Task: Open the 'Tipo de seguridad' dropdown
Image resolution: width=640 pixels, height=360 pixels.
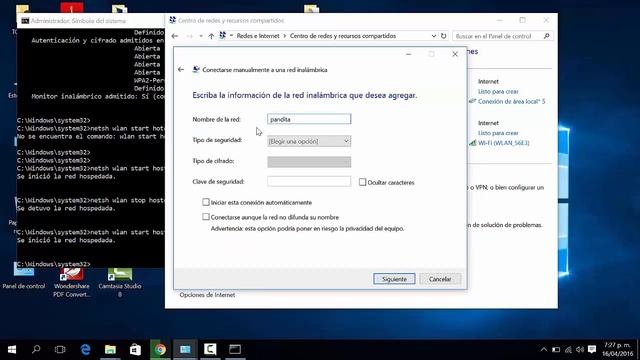Action: [309, 141]
